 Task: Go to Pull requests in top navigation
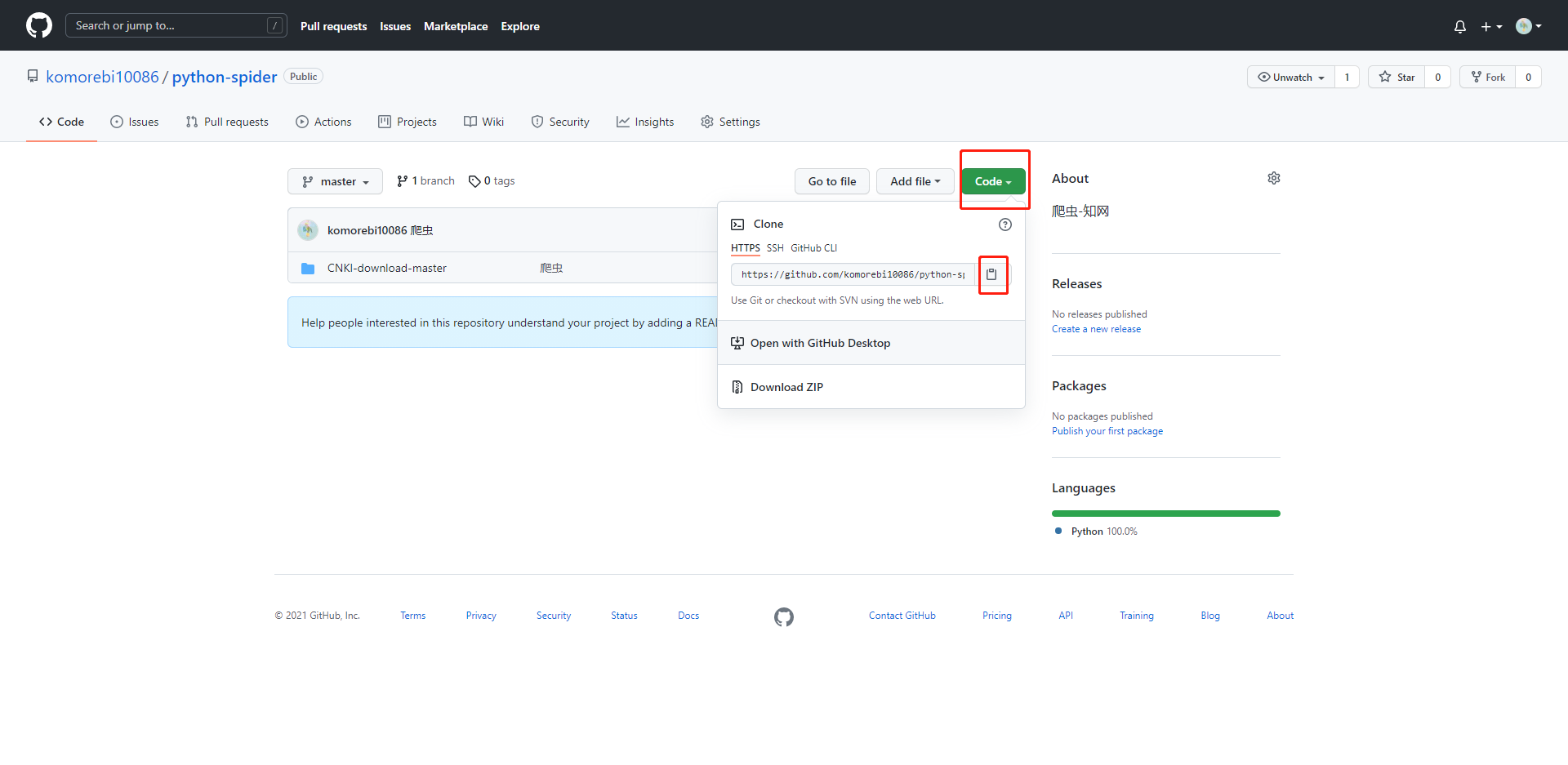(333, 26)
